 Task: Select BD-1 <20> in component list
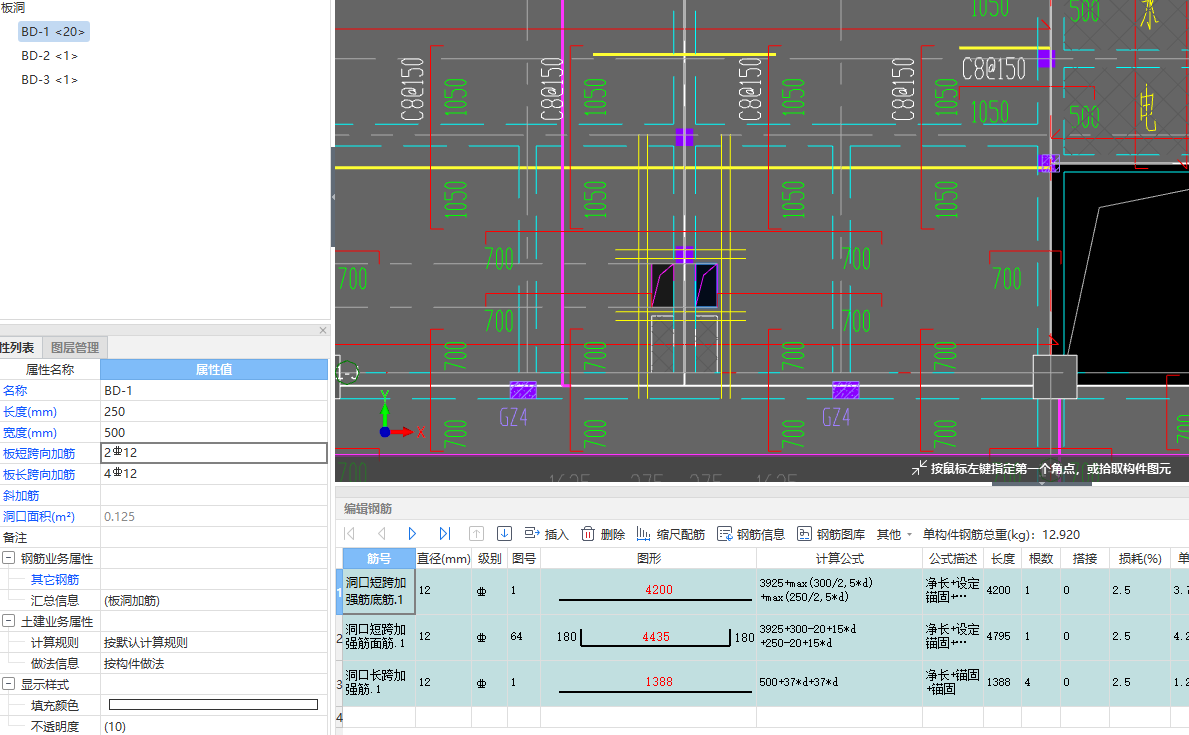coord(53,32)
